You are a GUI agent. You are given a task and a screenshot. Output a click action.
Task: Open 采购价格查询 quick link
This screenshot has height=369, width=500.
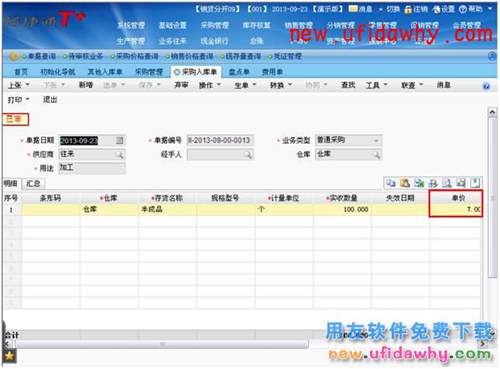tap(137, 56)
